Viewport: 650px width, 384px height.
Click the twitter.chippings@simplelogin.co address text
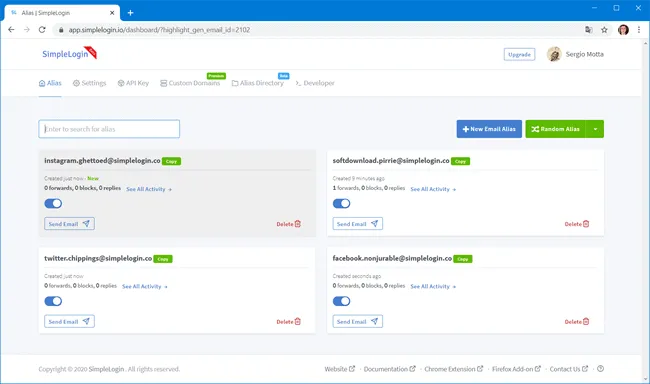tap(98, 258)
